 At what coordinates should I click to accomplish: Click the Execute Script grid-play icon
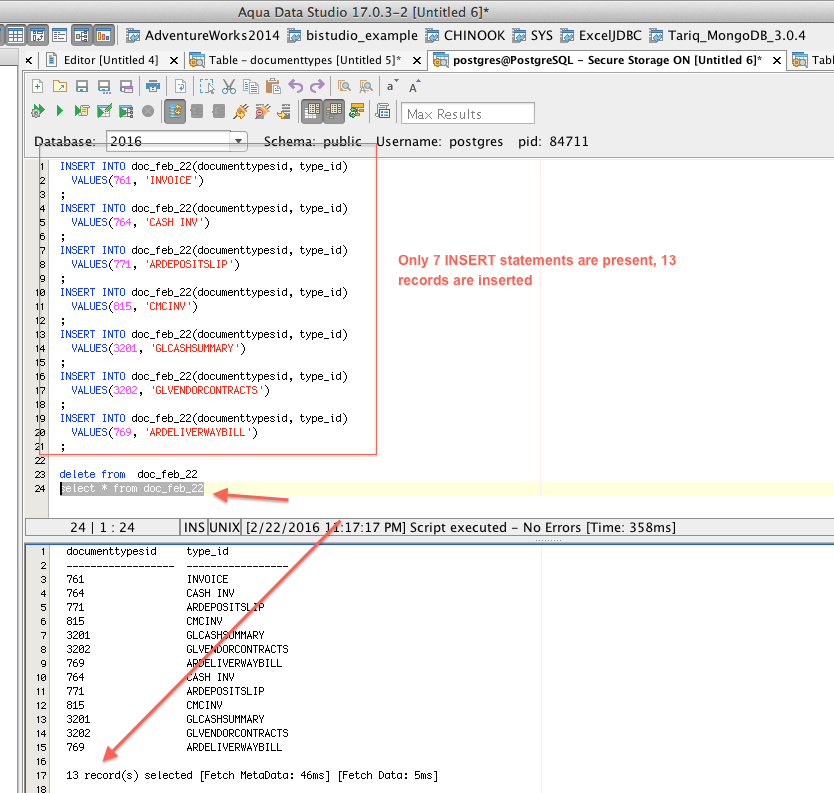point(126,111)
